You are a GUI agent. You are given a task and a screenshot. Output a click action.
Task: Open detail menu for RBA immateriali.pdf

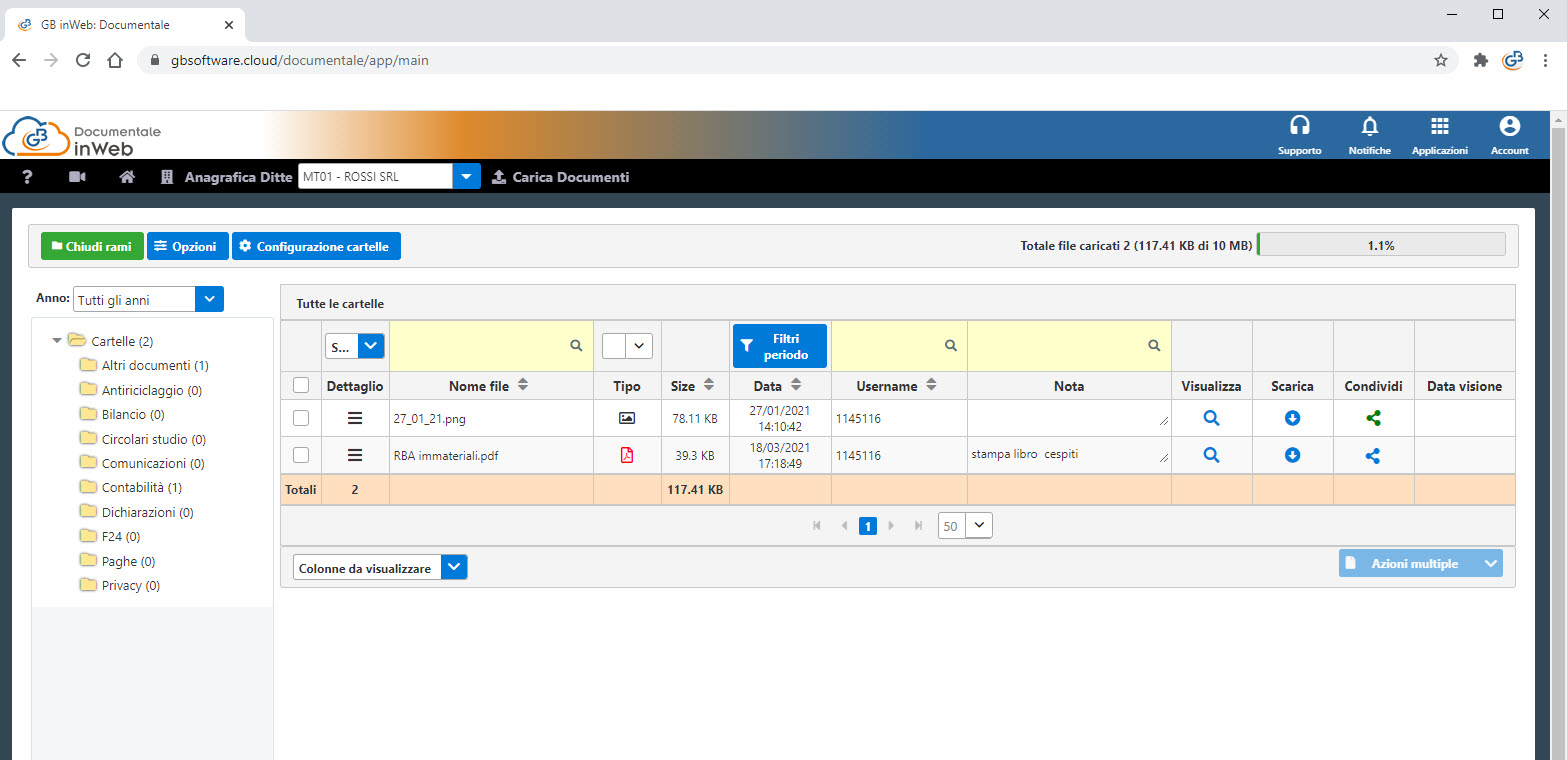(355, 456)
